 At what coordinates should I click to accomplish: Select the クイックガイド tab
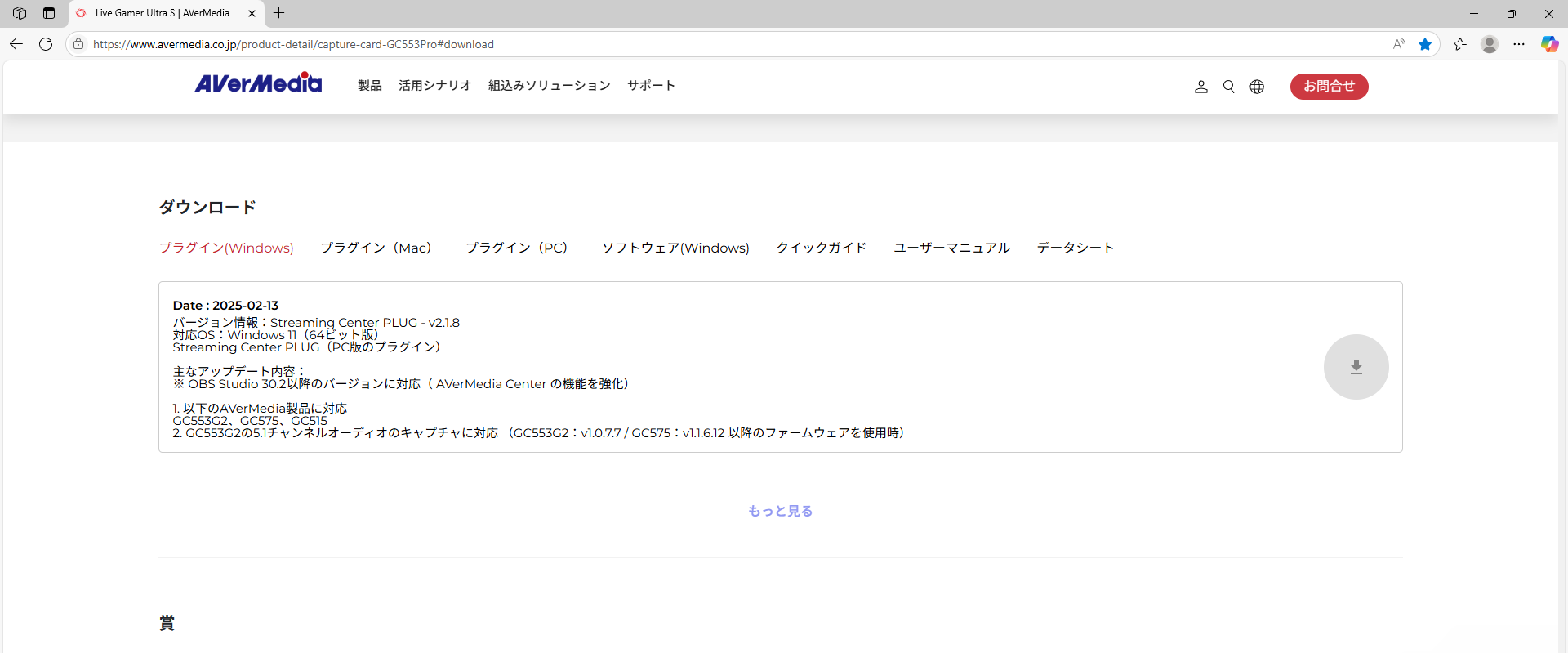(x=821, y=248)
